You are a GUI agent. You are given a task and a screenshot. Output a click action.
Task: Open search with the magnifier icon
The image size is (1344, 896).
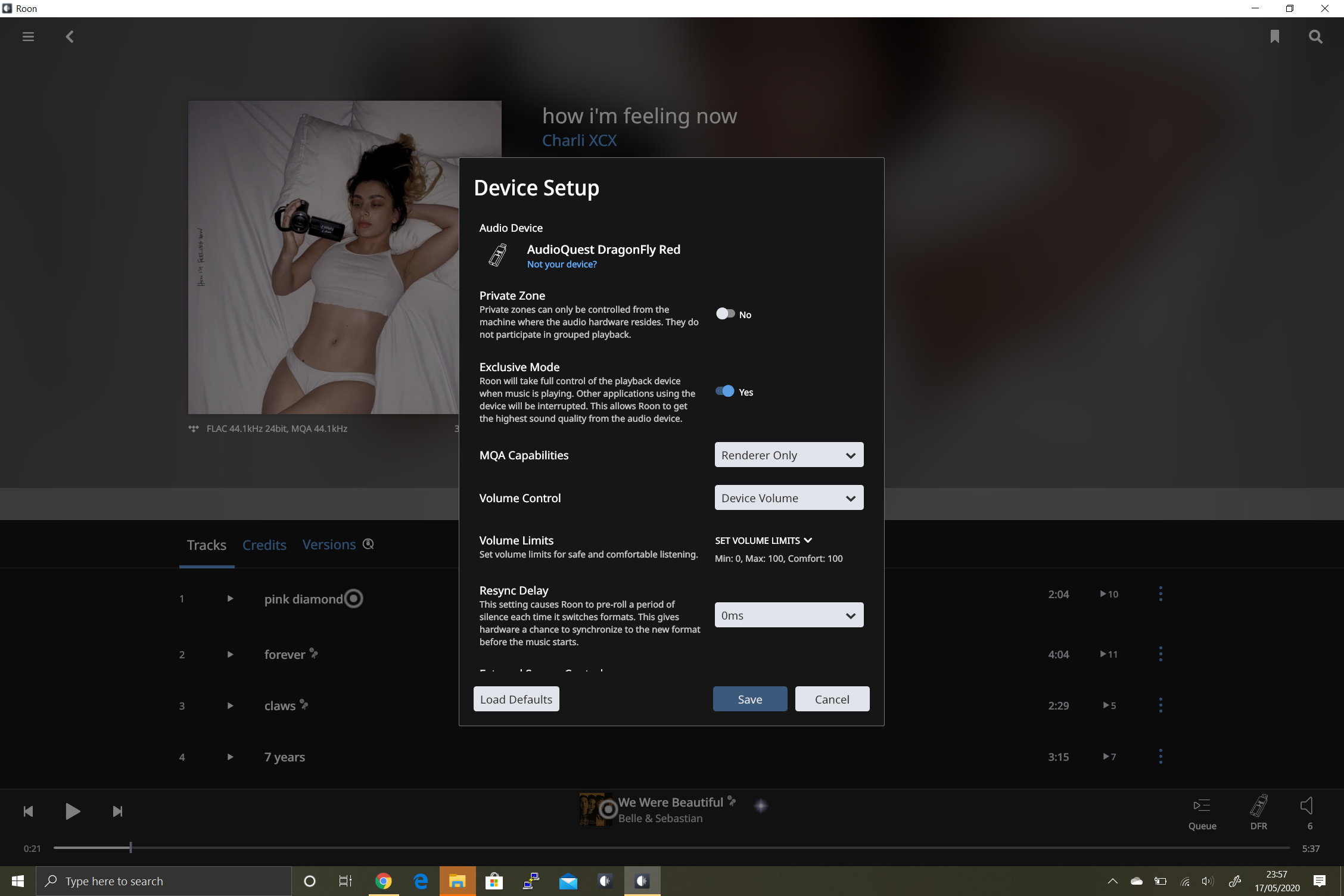(1315, 37)
